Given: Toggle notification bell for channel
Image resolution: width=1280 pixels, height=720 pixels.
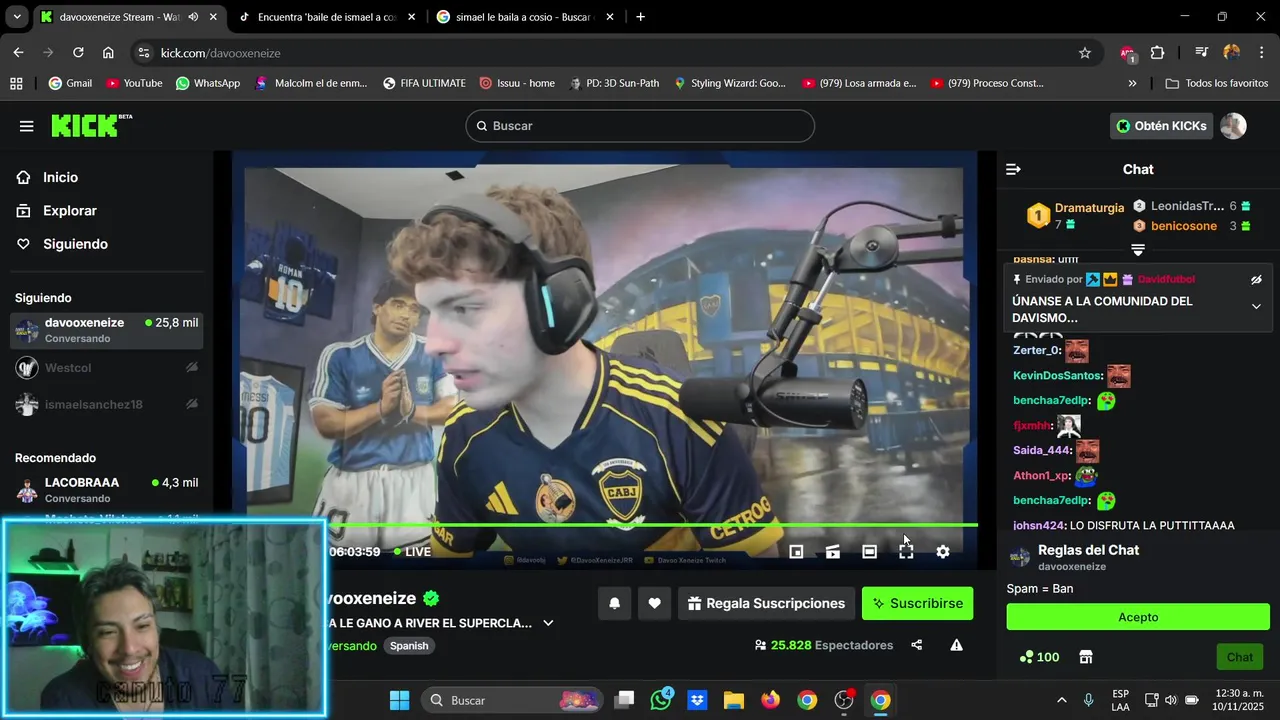Looking at the screenshot, I should (x=615, y=603).
